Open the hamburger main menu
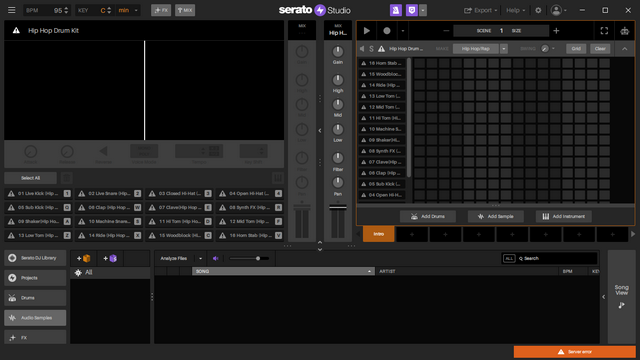640x360 pixels. click(x=11, y=10)
